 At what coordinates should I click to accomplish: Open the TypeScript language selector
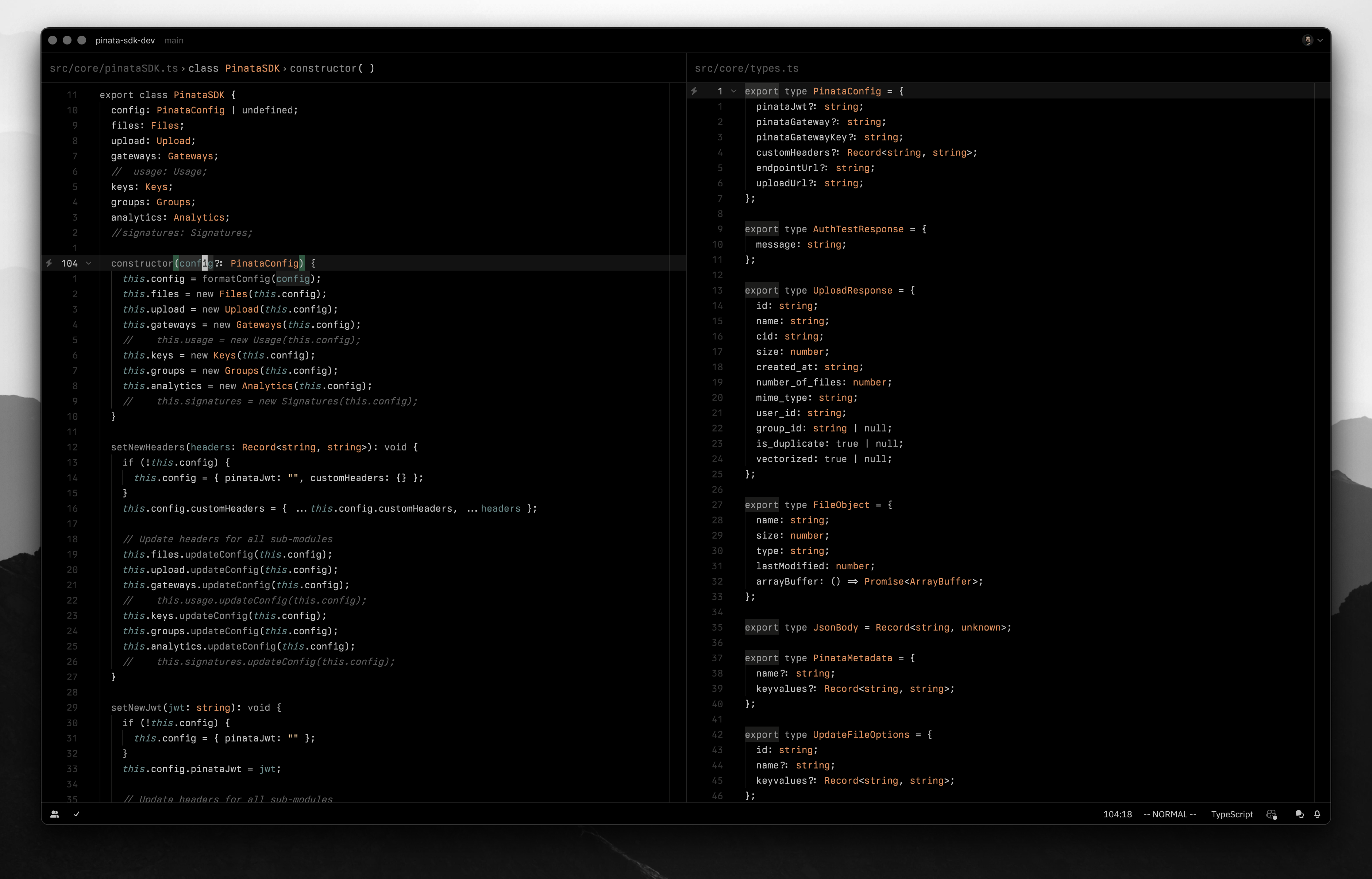click(1232, 814)
